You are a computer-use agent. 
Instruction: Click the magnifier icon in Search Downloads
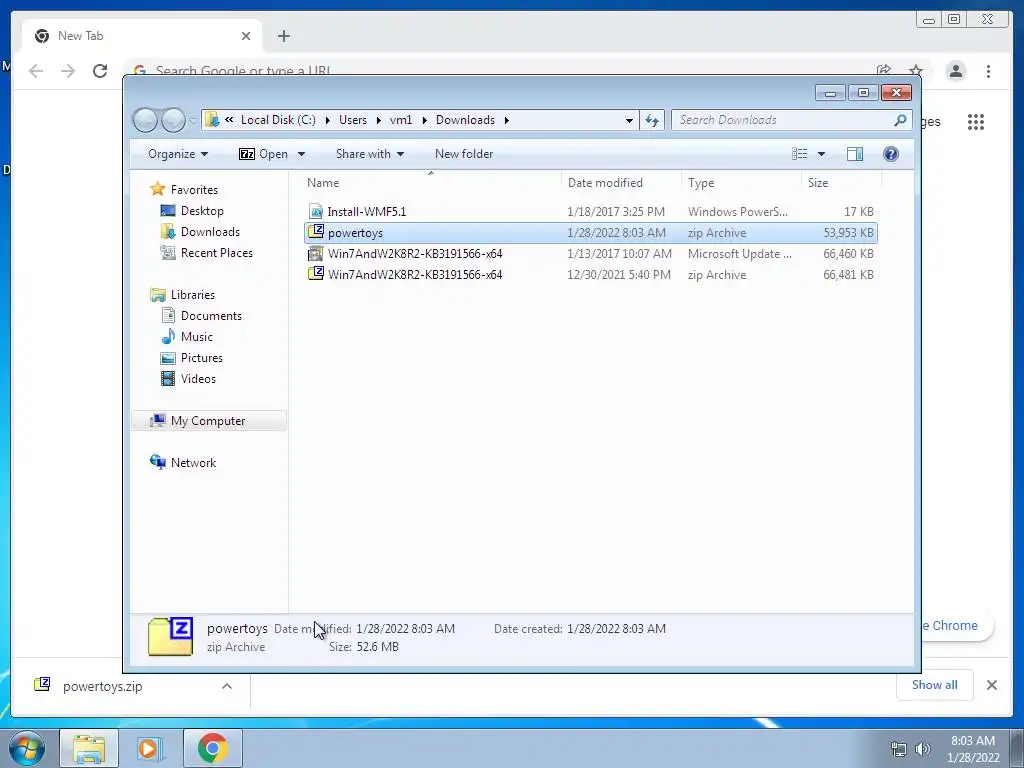(x=901, y=120)
